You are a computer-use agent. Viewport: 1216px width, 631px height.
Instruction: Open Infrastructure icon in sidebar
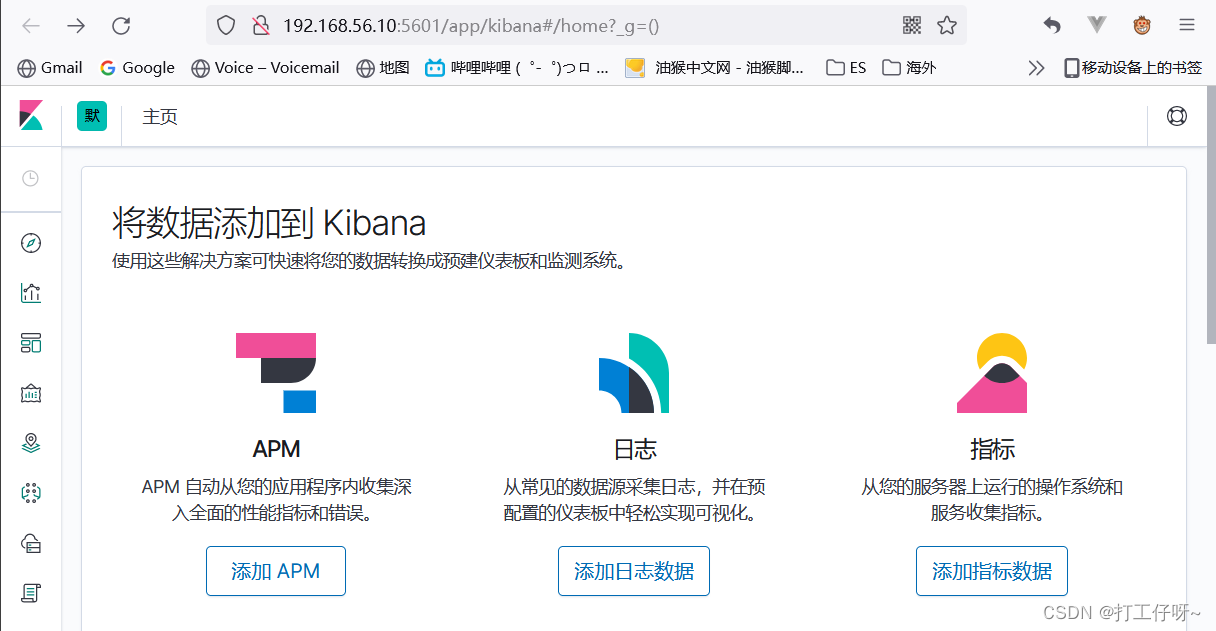point(31,543)
